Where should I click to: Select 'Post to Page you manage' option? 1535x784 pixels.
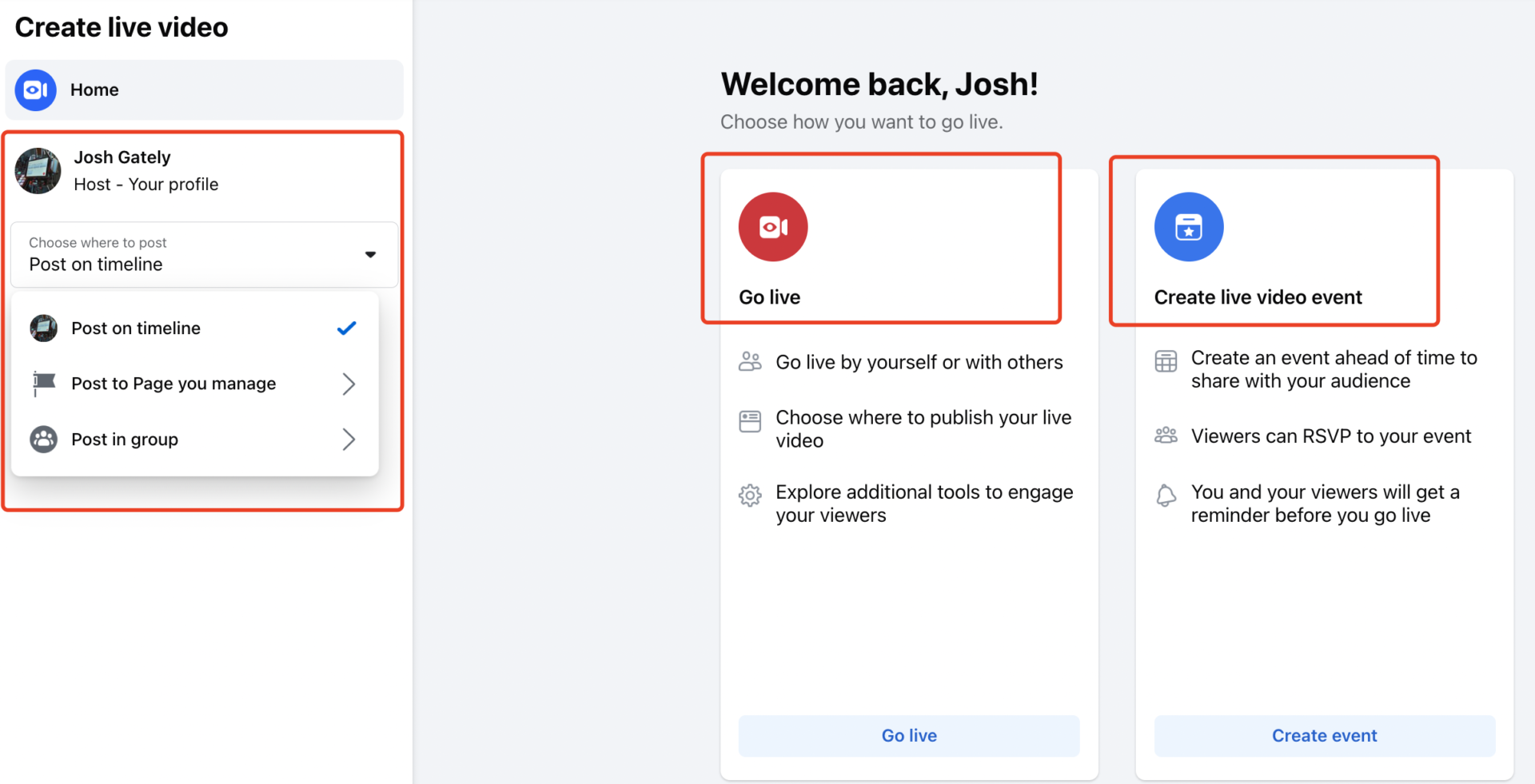[x=173, y=384]
